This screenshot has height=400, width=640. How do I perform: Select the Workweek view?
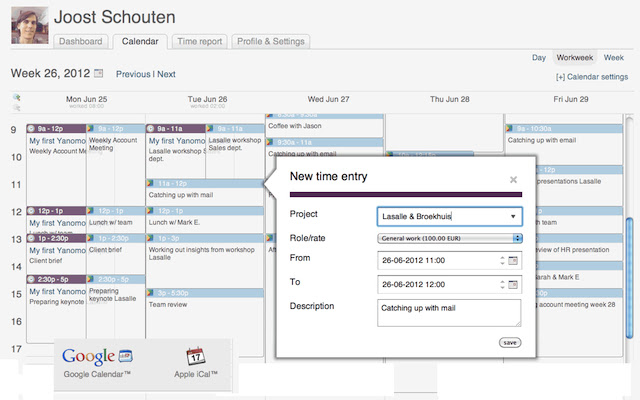click(x=575, y=59)
